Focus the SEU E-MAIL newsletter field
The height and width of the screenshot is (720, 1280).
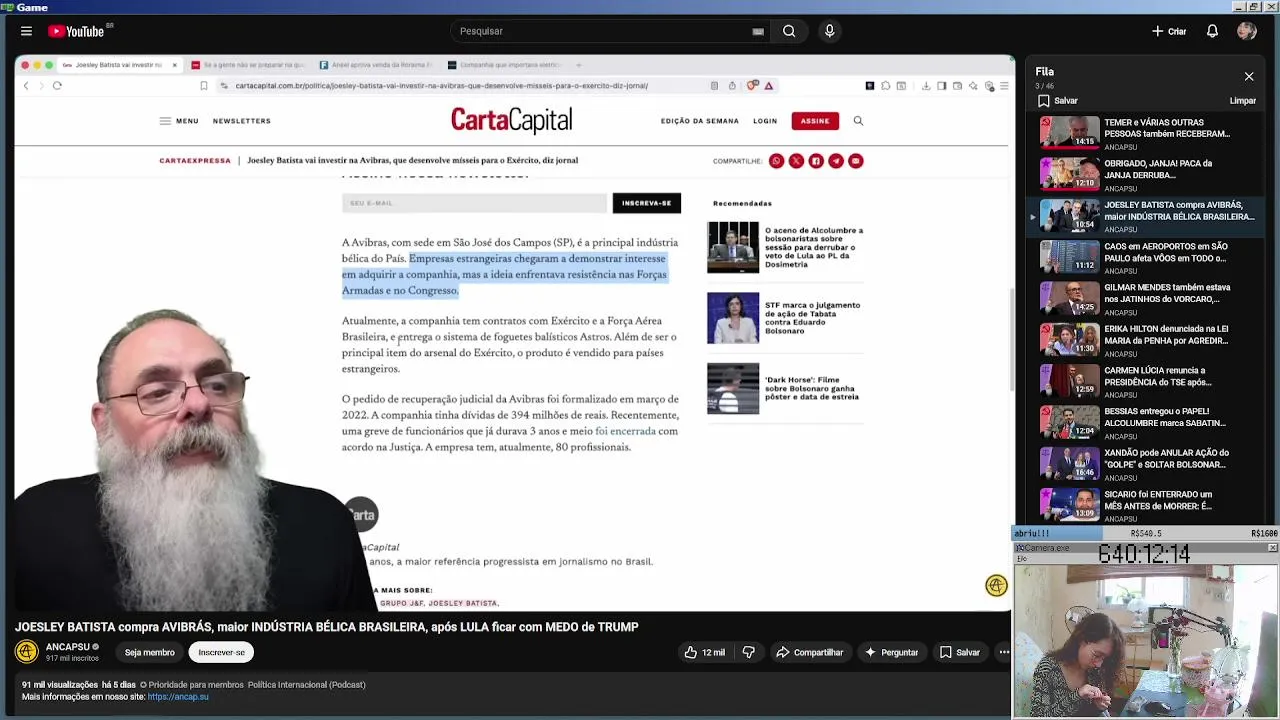(474, 203)
